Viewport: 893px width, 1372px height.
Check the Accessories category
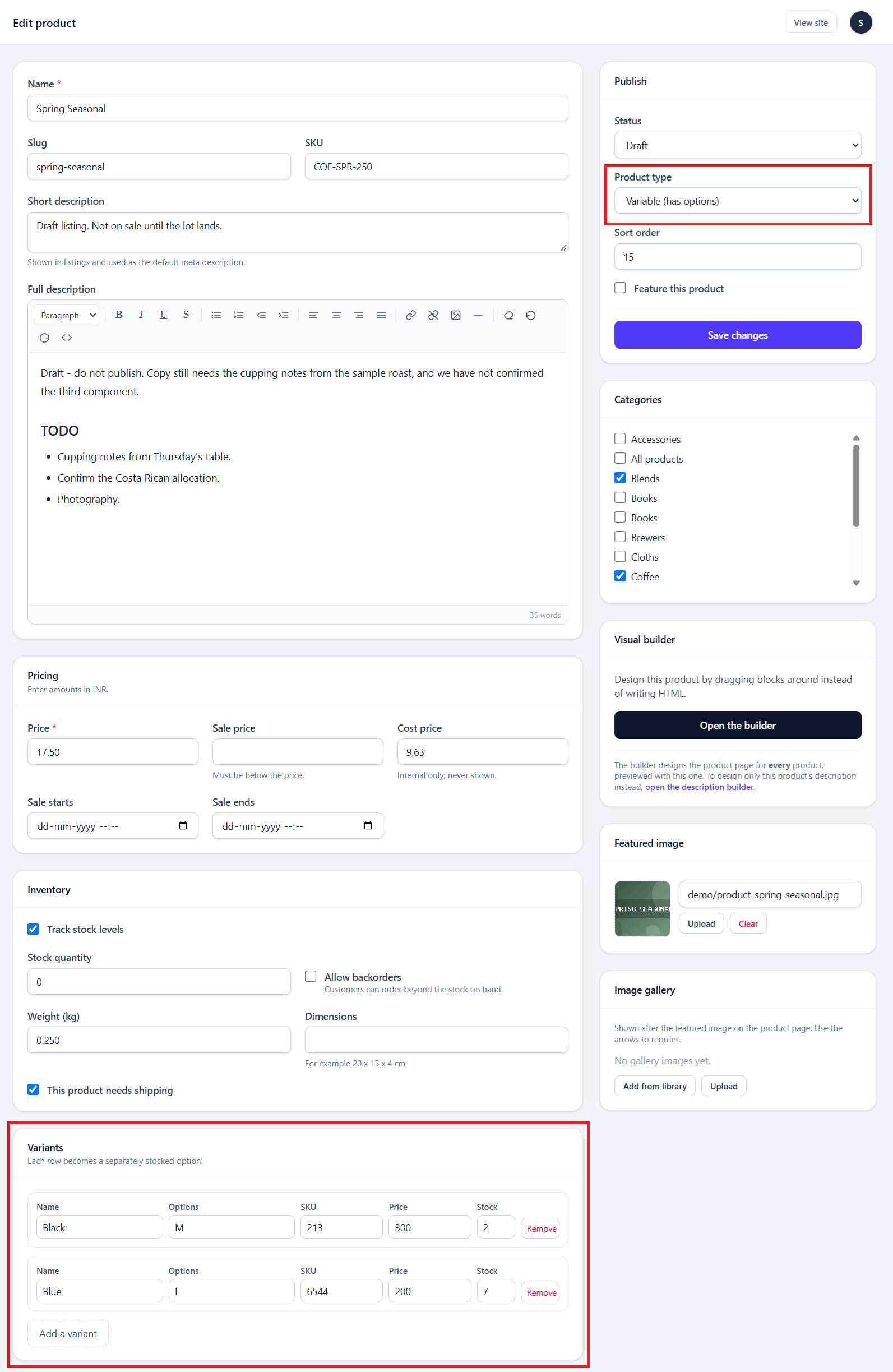[x=621, y=438]
